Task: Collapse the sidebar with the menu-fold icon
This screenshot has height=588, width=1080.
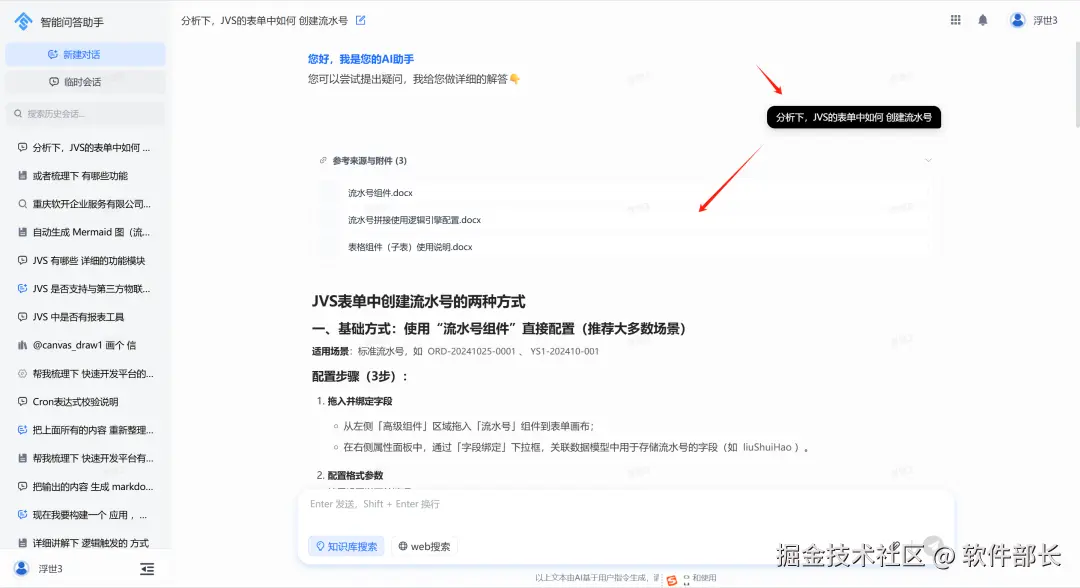Action: tap(147, 569)
